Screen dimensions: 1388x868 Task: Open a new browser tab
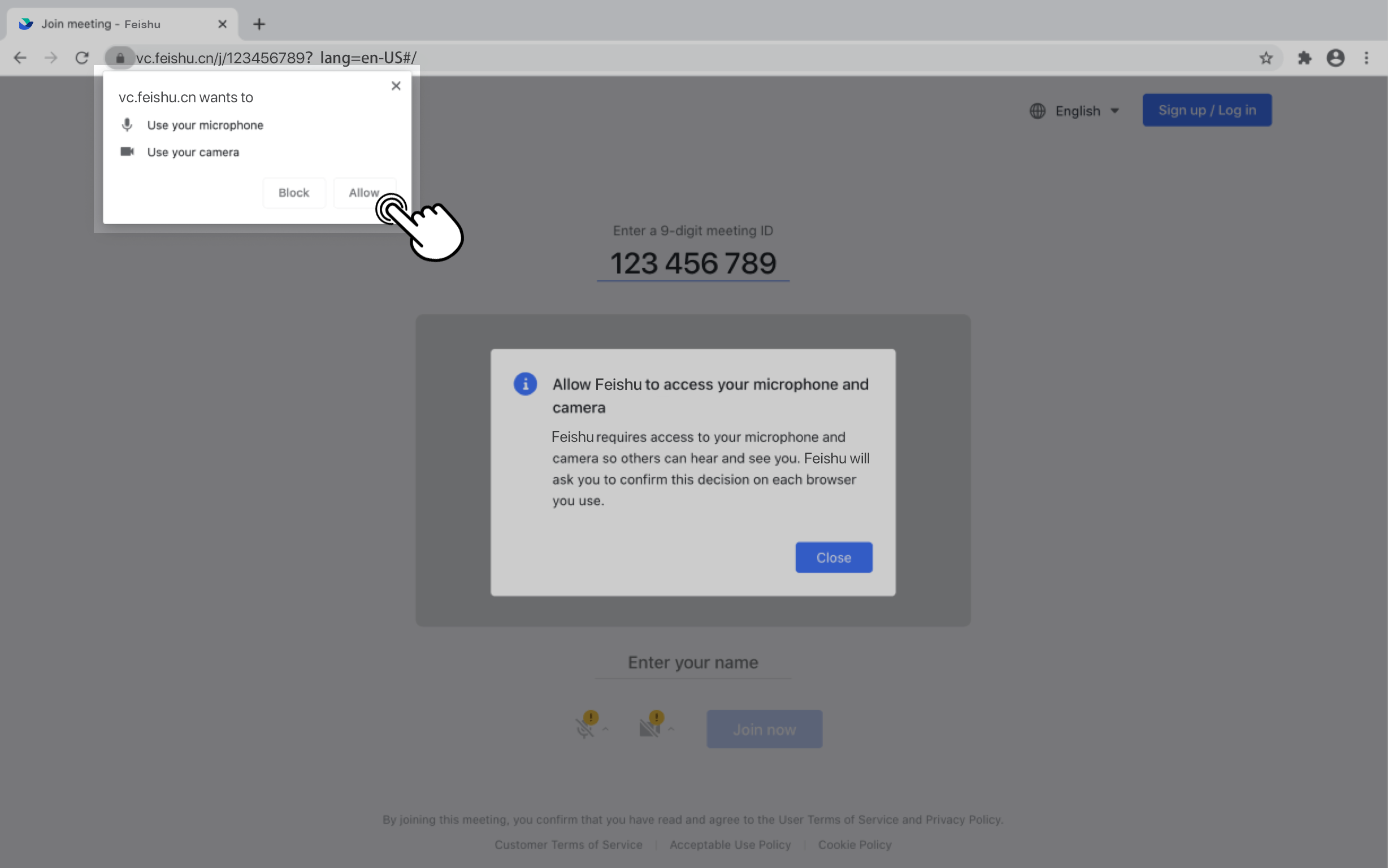click(x=259, y=24)
